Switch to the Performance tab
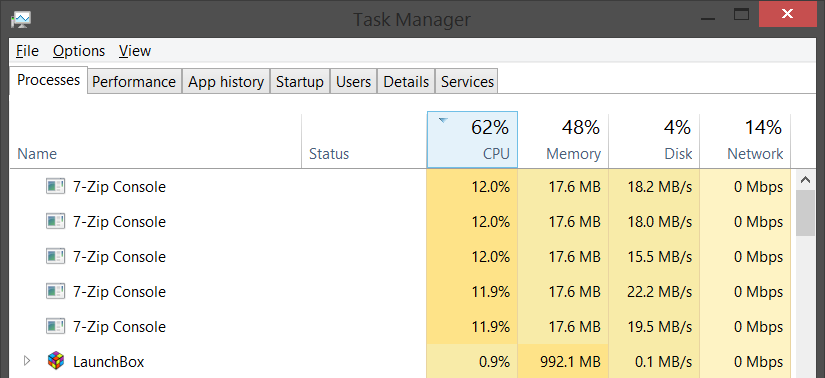This screenshot has height=378, width=825. point(134,82)
